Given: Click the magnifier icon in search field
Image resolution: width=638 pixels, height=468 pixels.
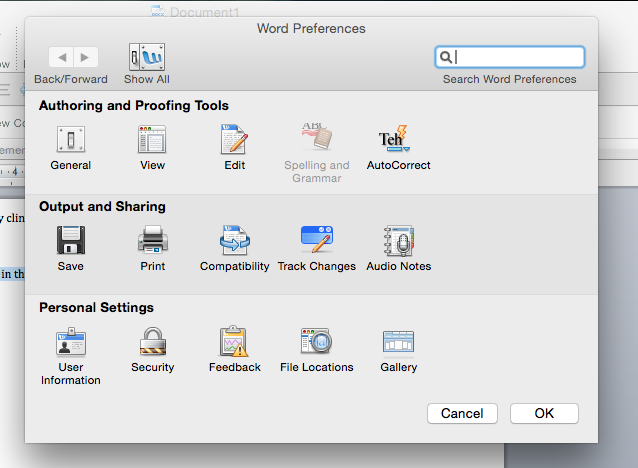Looking at the screenshot, I should (x=446, y=57).
